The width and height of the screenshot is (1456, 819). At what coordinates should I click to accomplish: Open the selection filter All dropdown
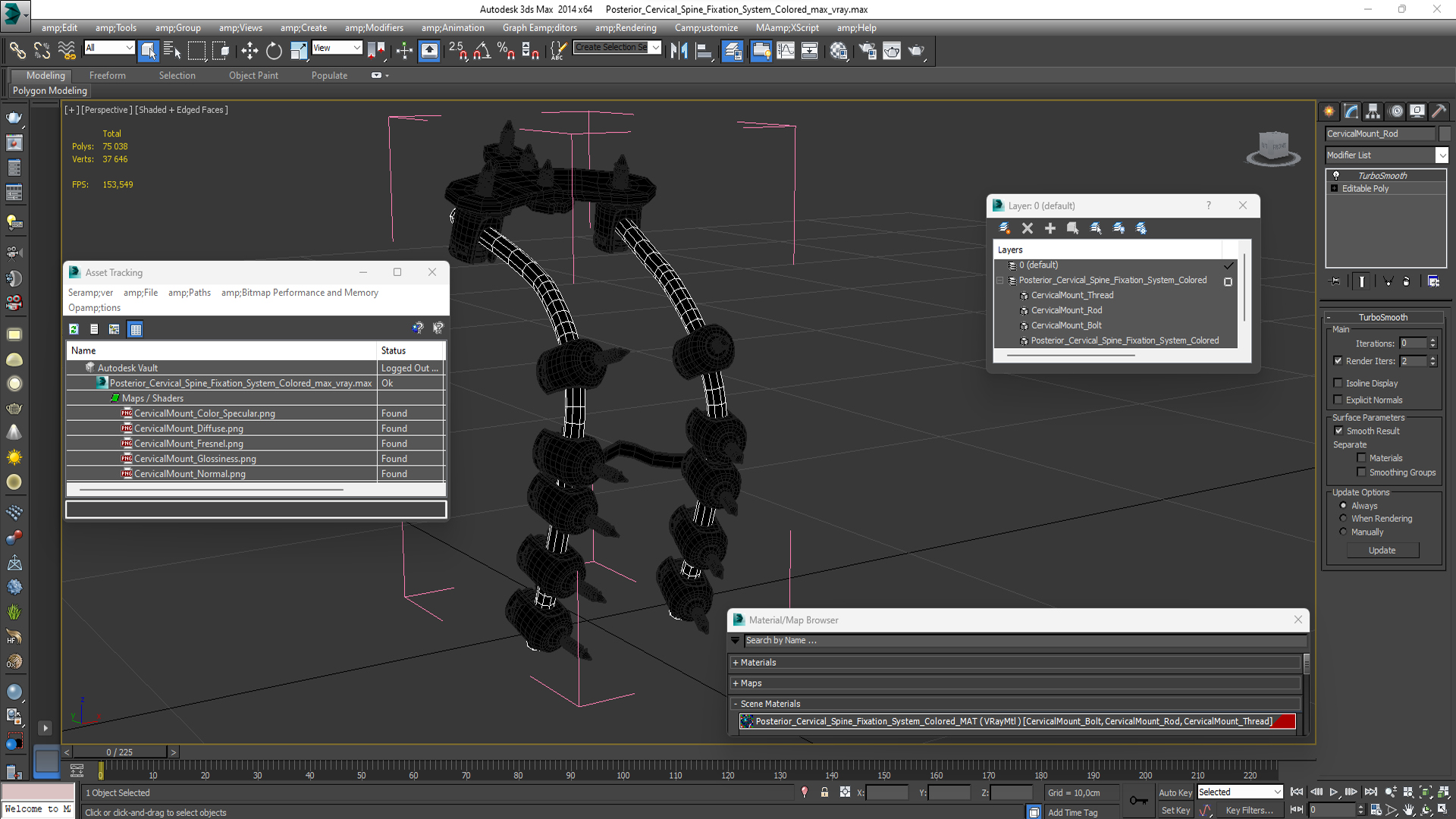[x=109, y=48]
